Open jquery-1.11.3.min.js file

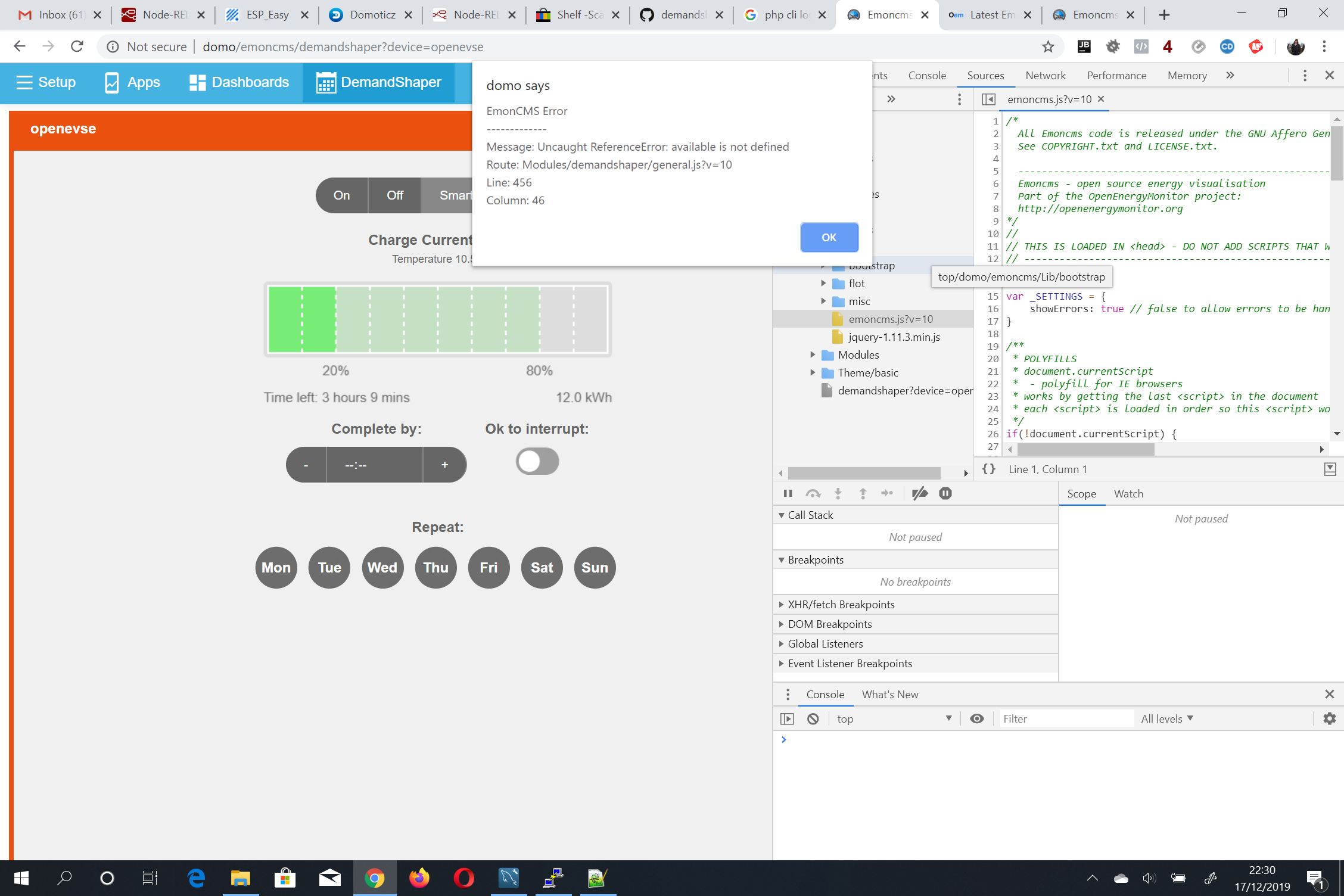(x=894, y=337)
